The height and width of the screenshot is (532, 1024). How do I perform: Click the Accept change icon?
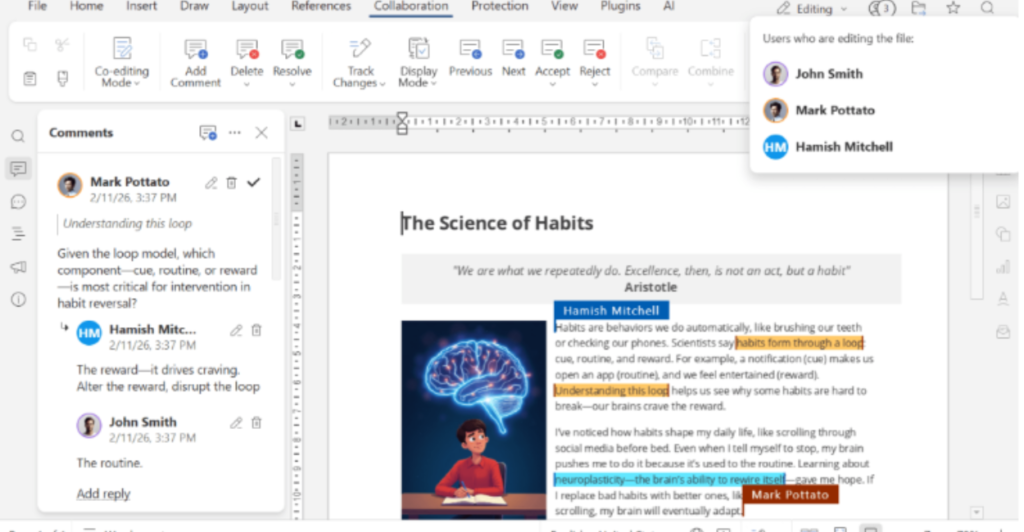(552, 50)
